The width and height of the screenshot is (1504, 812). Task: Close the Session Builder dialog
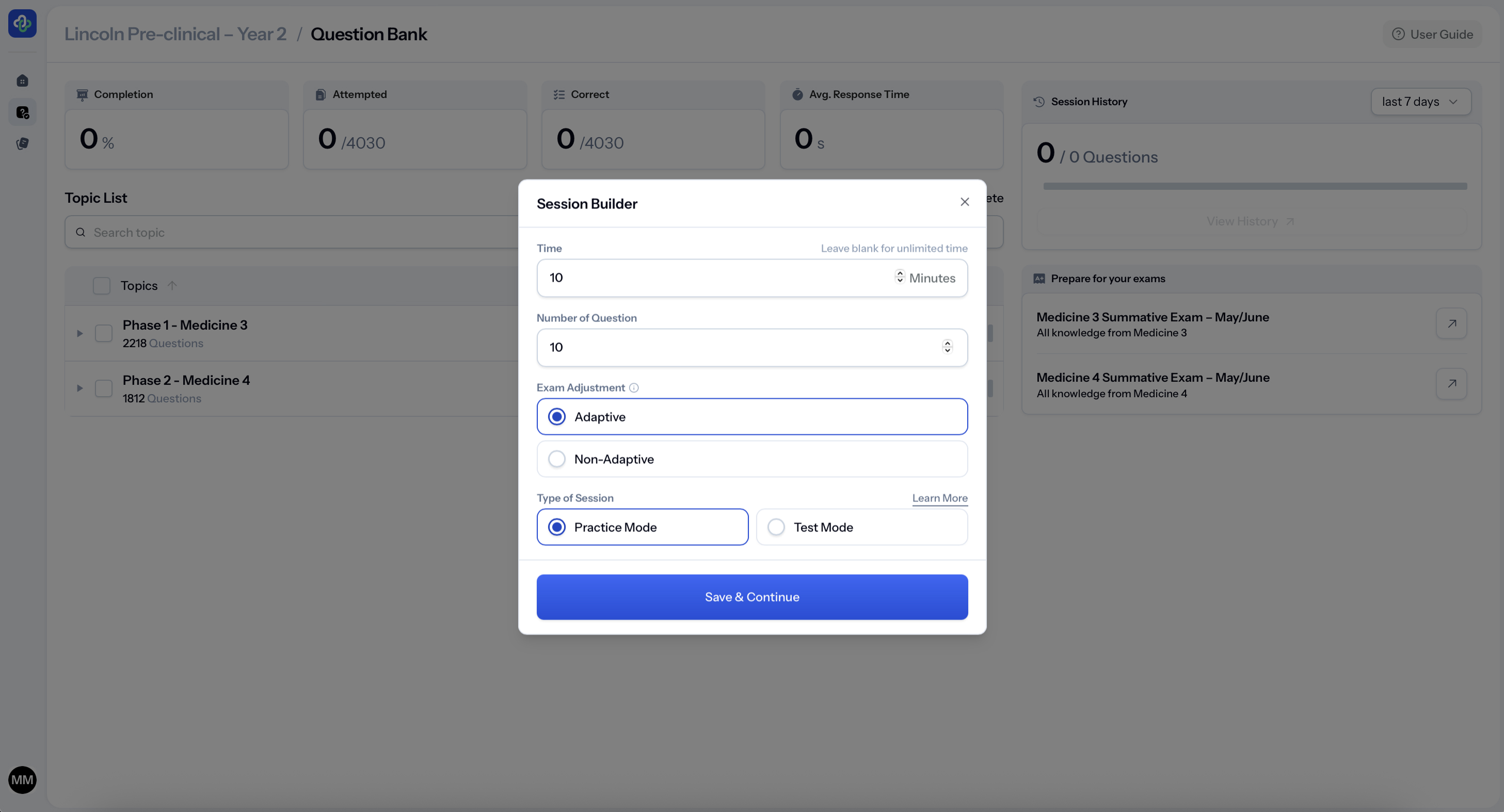(x=965, y=201)
